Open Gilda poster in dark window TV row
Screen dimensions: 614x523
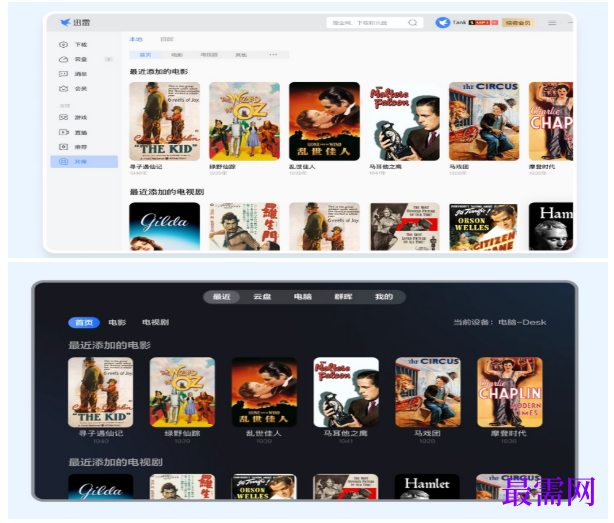click(x=101, y=487)
